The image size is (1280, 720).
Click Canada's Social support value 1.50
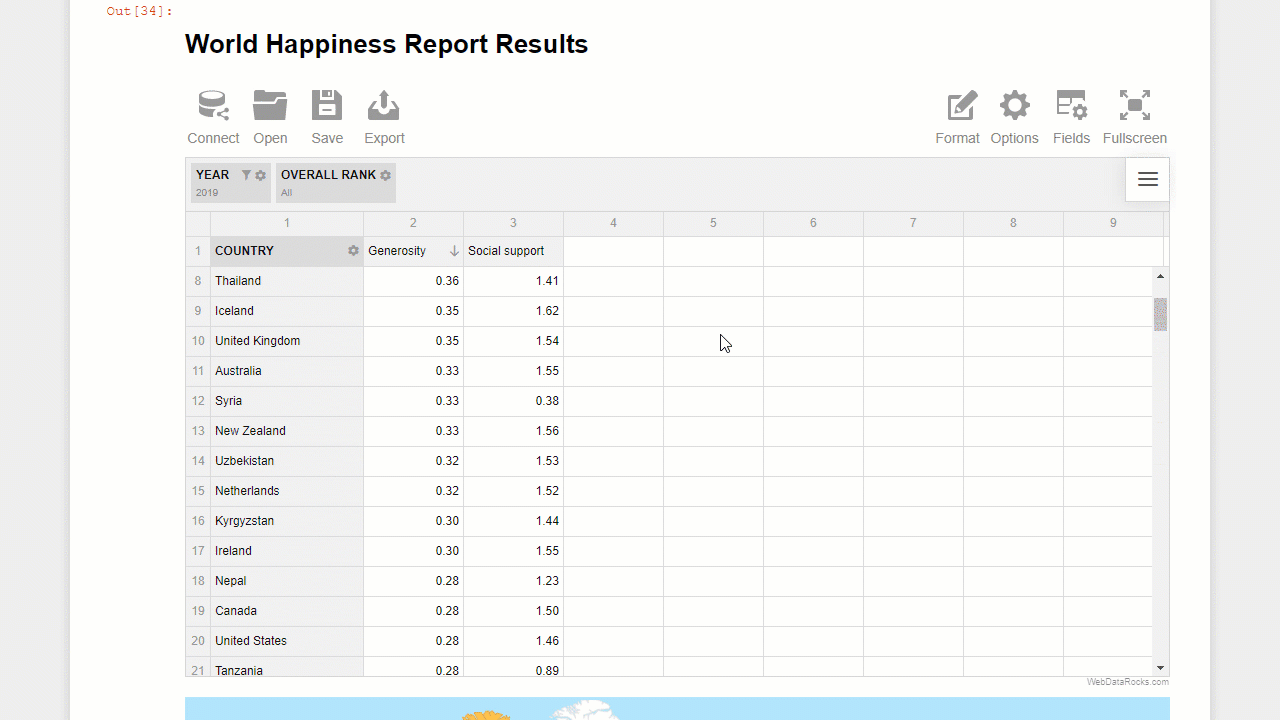tap(513, 611)
